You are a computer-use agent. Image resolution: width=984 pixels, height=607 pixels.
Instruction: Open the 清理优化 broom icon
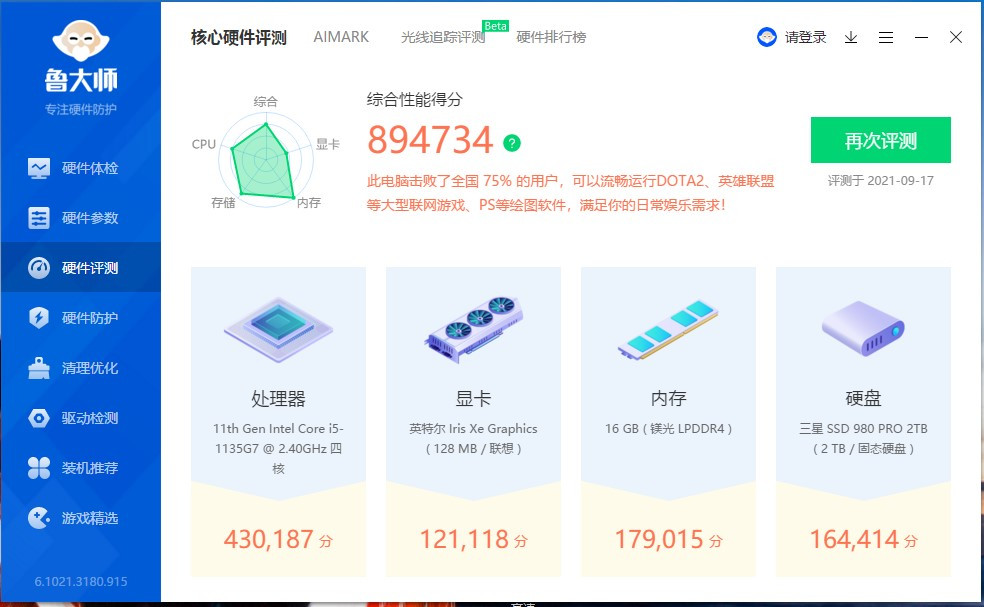[39, 368]
